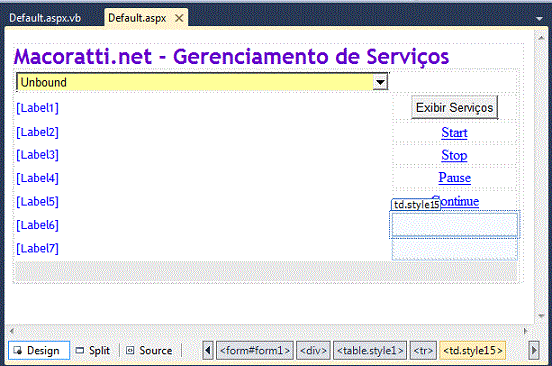Select the [Label5] control
This screenshot has height=366, width=552.
point(37,201)
